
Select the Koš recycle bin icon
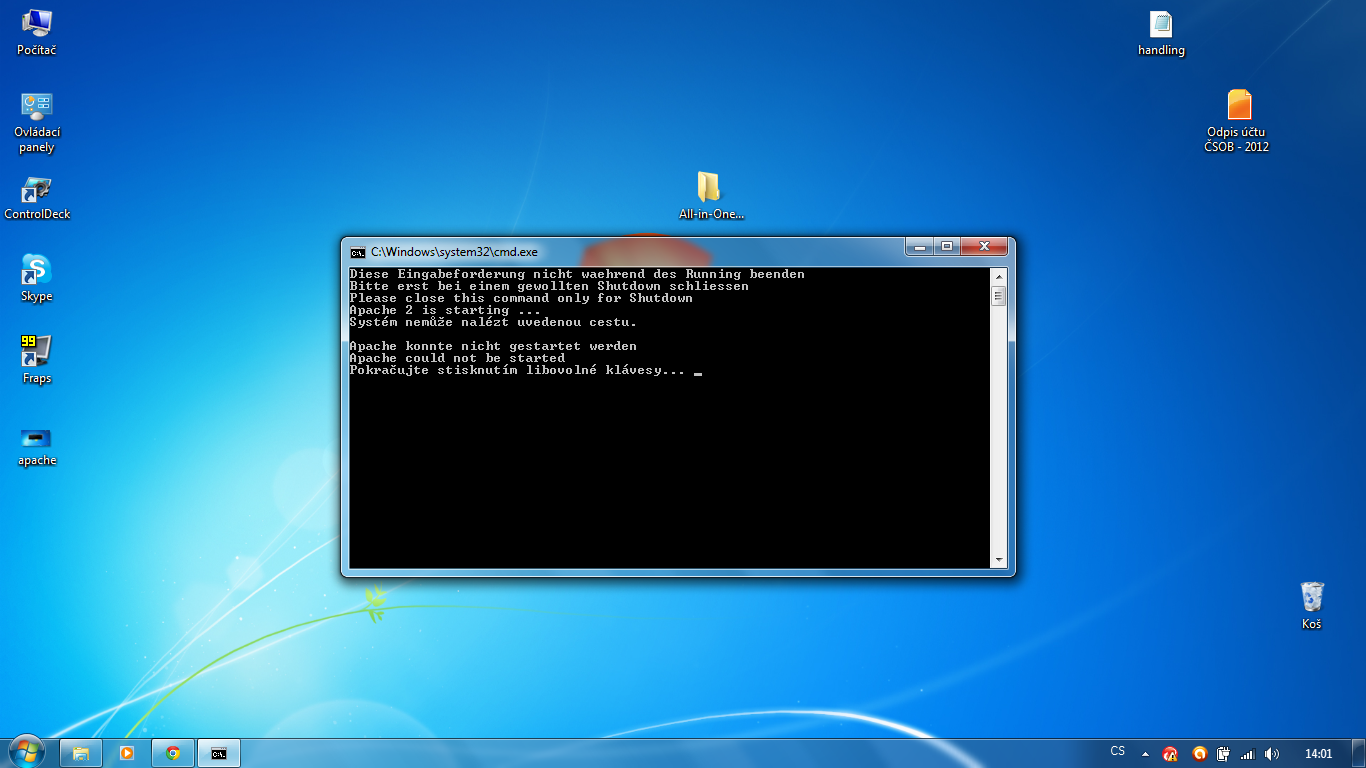1312,606
